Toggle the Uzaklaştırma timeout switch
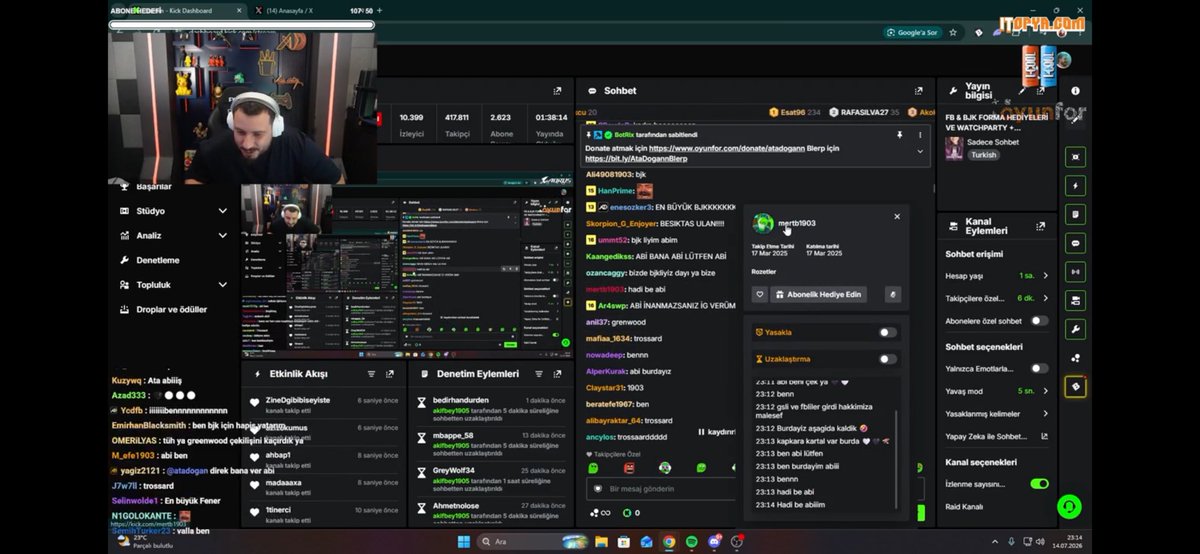Viewport: 1200px width, 554px height. [888, 359]
